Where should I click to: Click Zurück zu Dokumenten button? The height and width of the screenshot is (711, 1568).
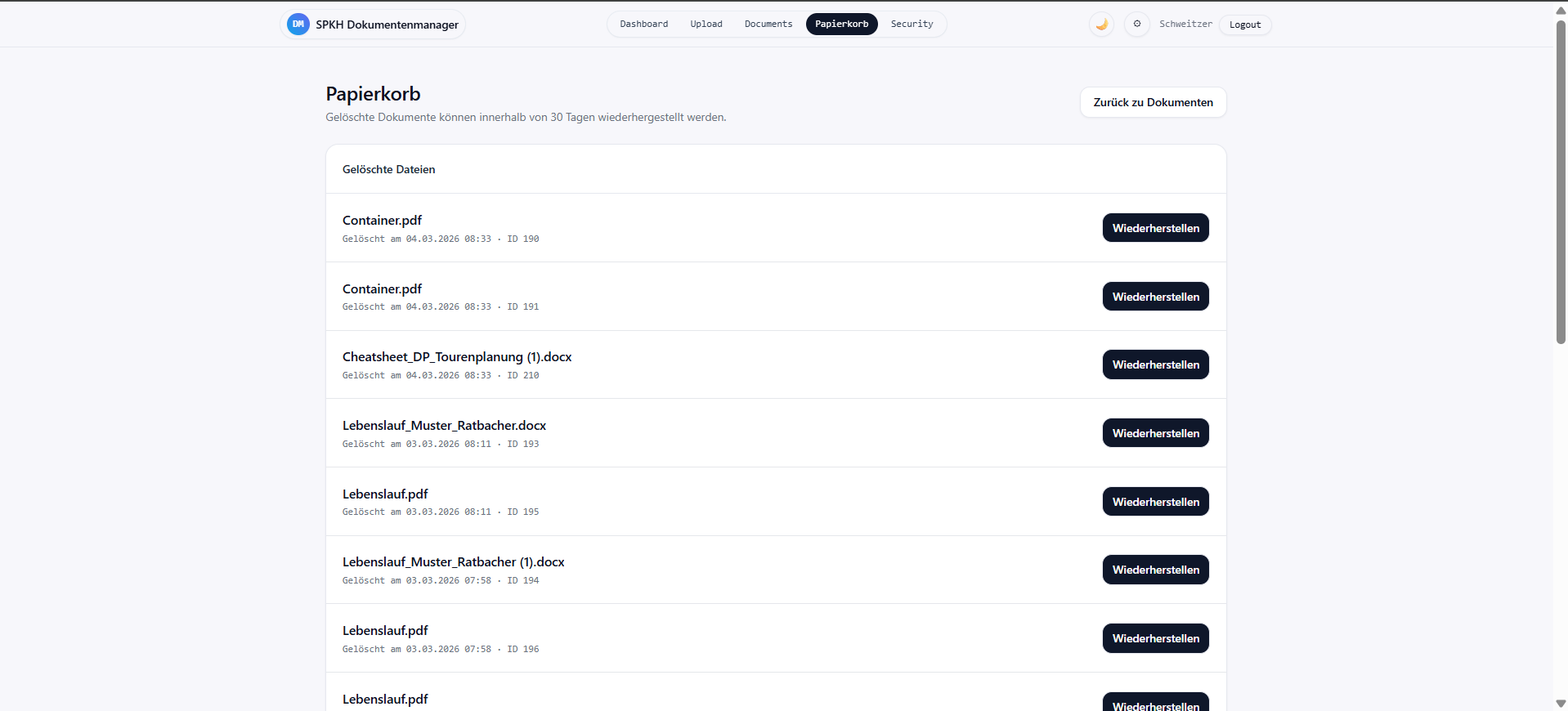click(x=1153, y=102)
